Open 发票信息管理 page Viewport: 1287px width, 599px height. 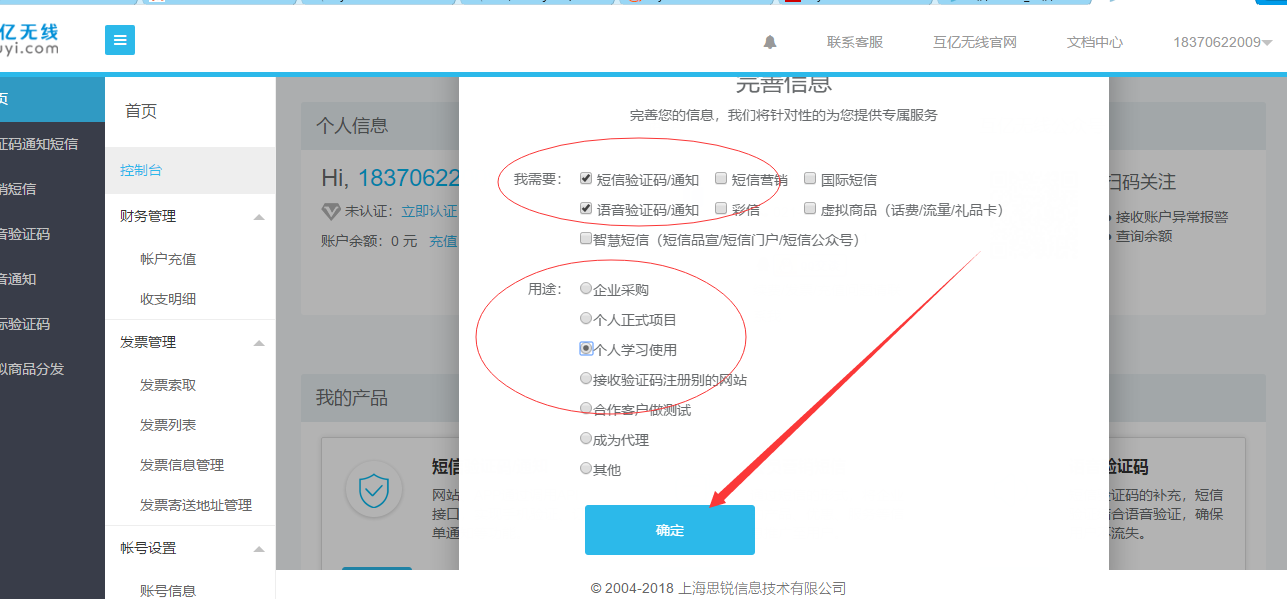tap(182, 465)
